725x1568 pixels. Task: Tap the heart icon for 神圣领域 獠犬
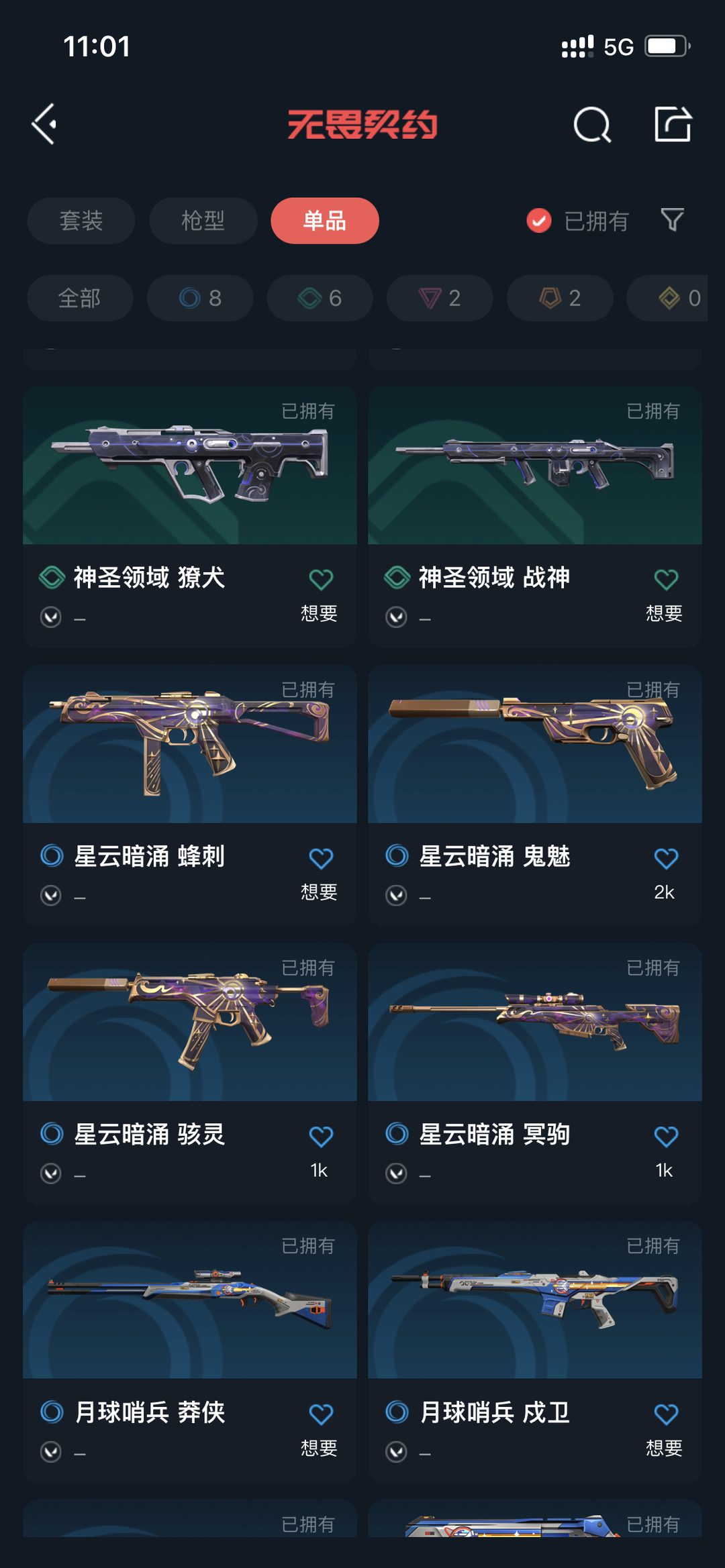(321, 579)
